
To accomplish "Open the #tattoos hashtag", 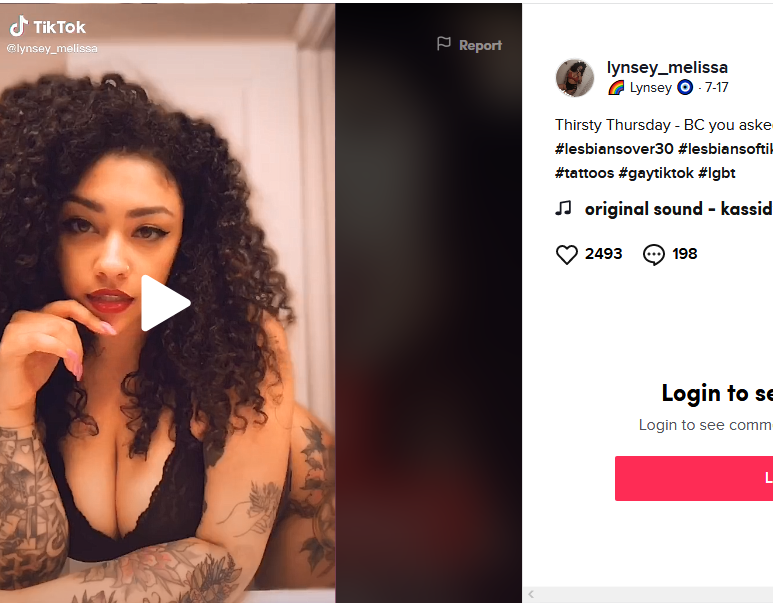I will [x=585, y=173].
